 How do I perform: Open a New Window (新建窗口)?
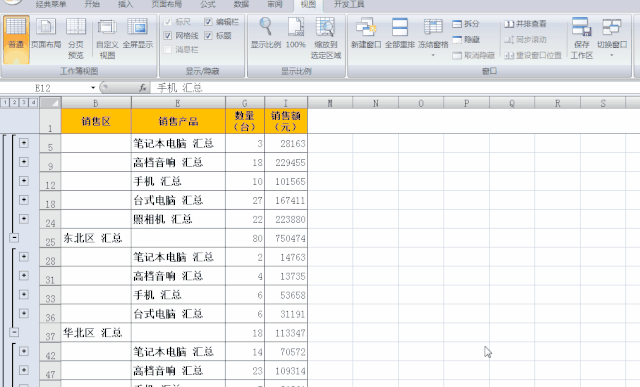coord(366,33)
